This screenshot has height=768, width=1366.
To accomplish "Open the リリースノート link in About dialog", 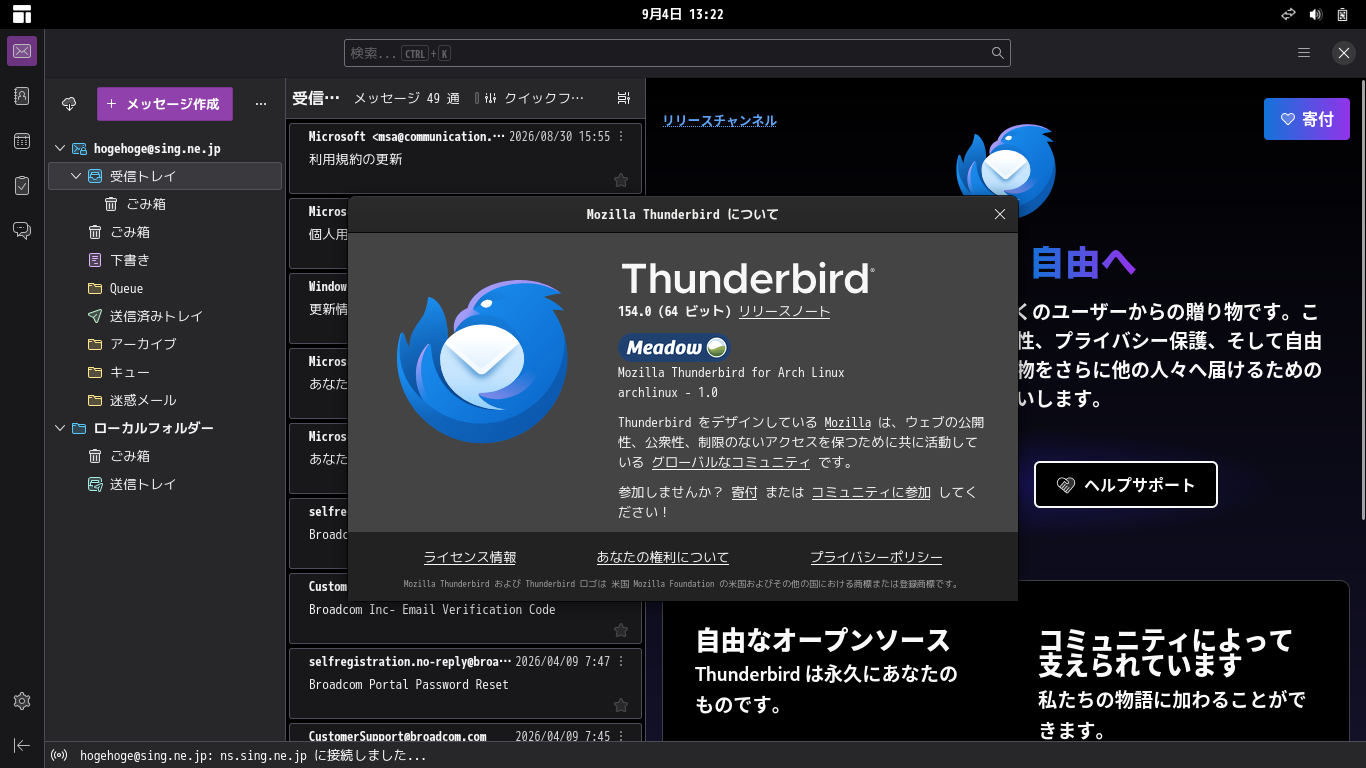I will point(784,311).
